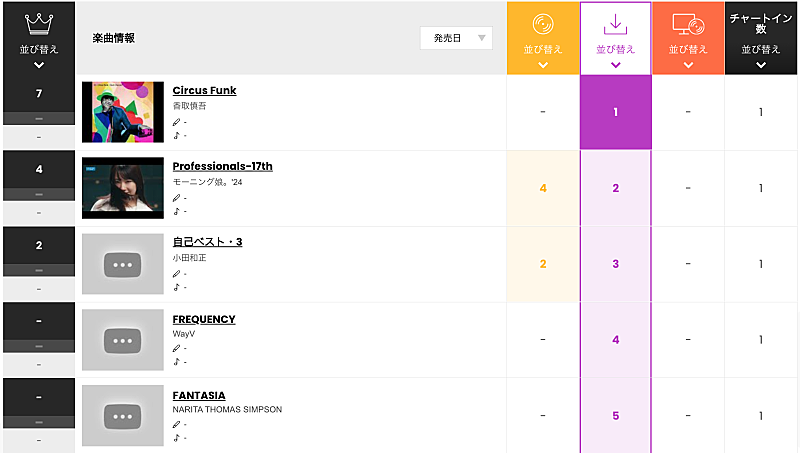Click the music note icon under Professionals-17th
The height and width of the screenshot is (453, 800).
(177, 211)
